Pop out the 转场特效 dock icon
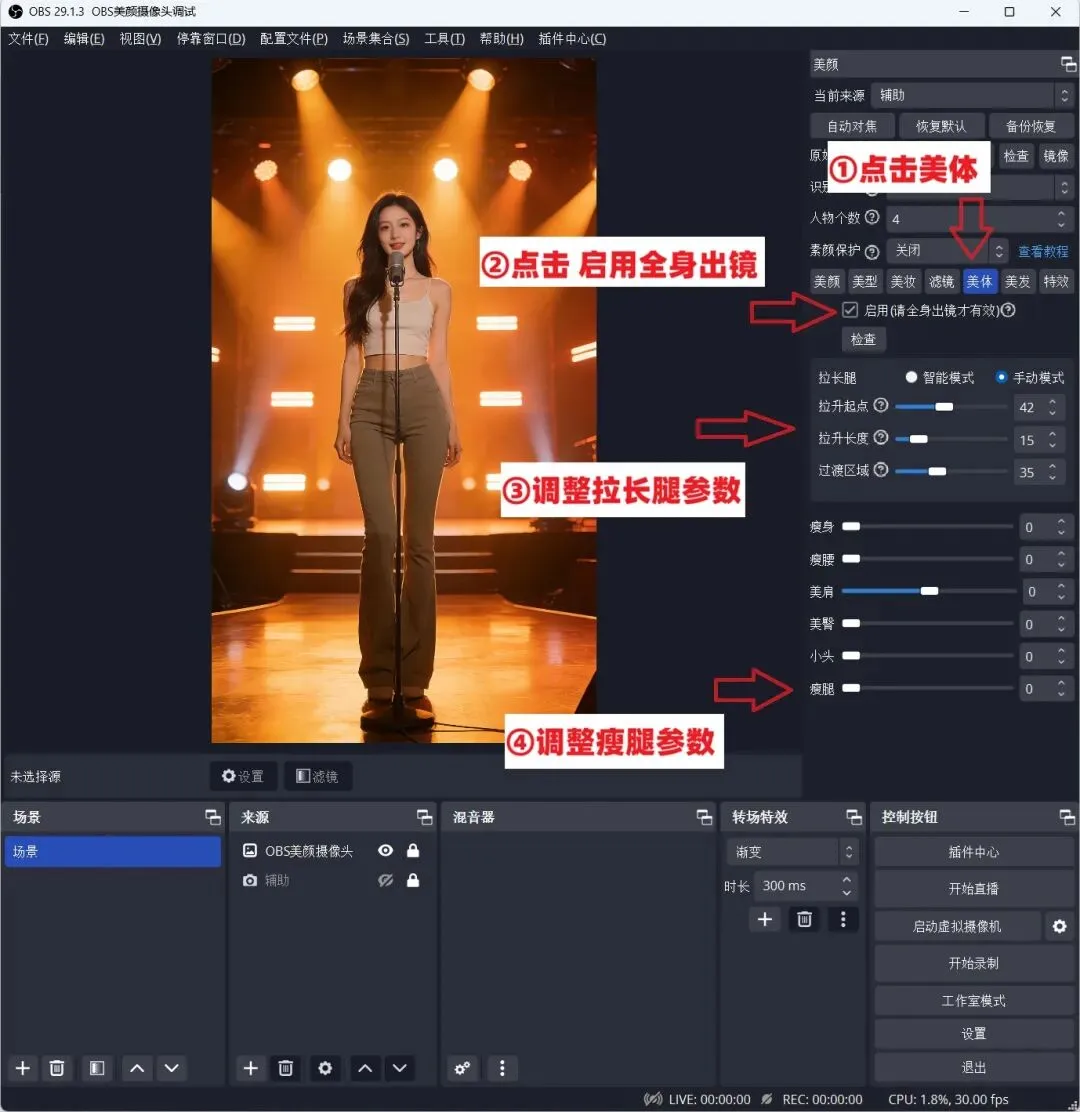 (x=854, y=817)
